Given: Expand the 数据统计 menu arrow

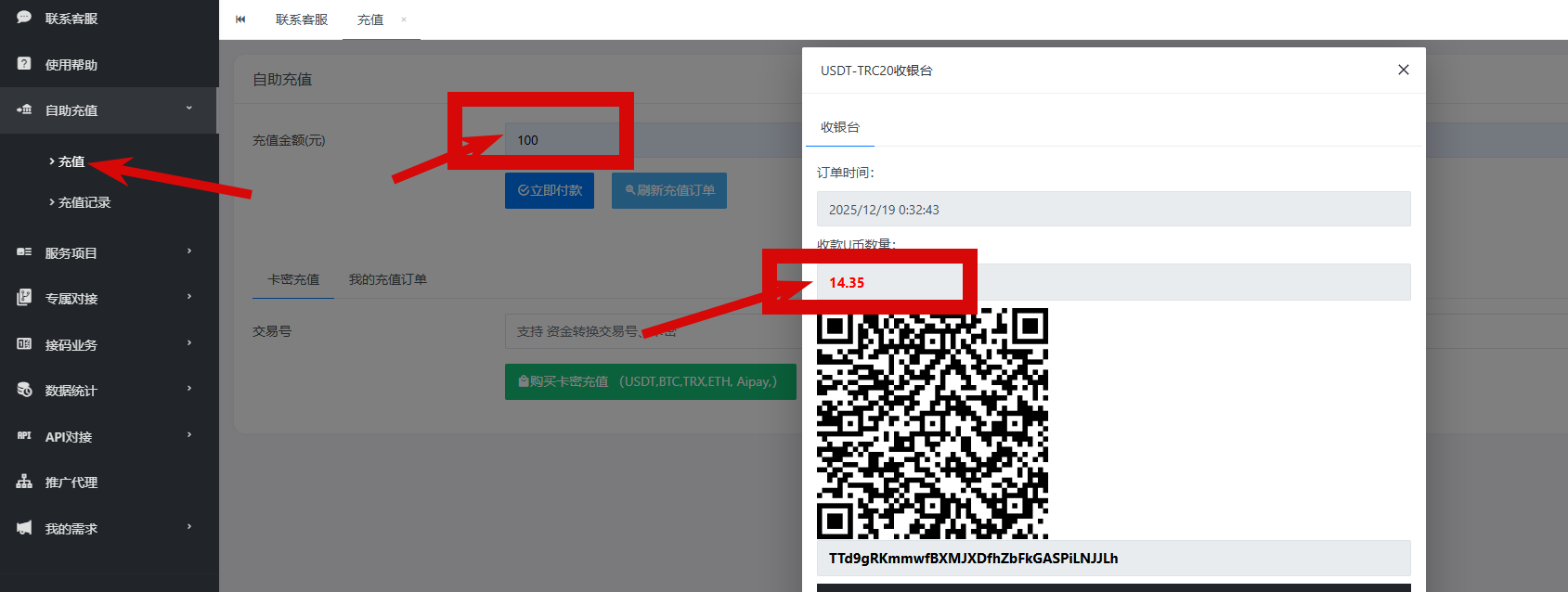Looking at the screenshot, I should (189, 389).
